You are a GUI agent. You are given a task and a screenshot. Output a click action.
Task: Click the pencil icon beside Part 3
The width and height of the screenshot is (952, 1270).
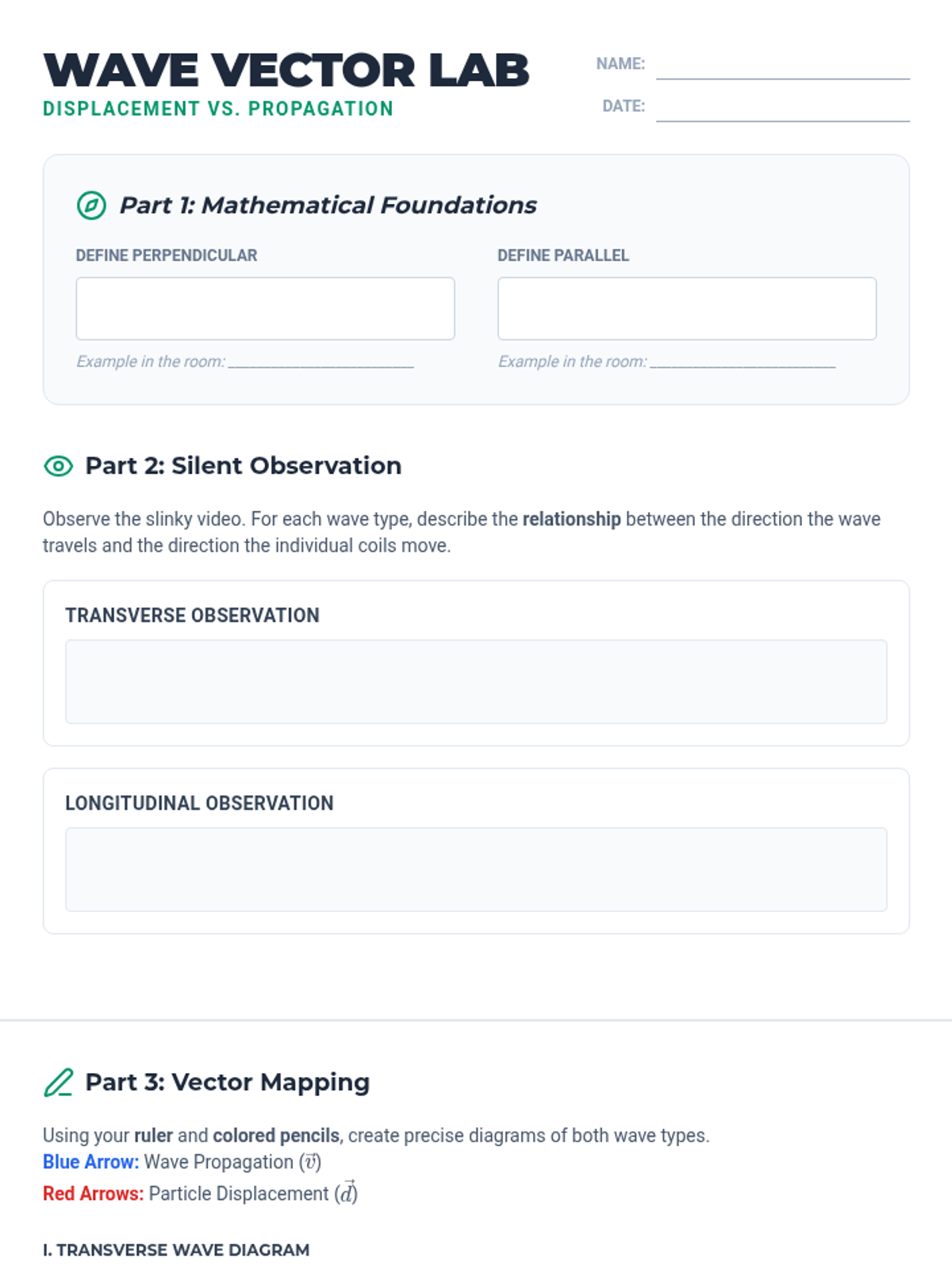pyautogui.click(x=59, y=1083)
